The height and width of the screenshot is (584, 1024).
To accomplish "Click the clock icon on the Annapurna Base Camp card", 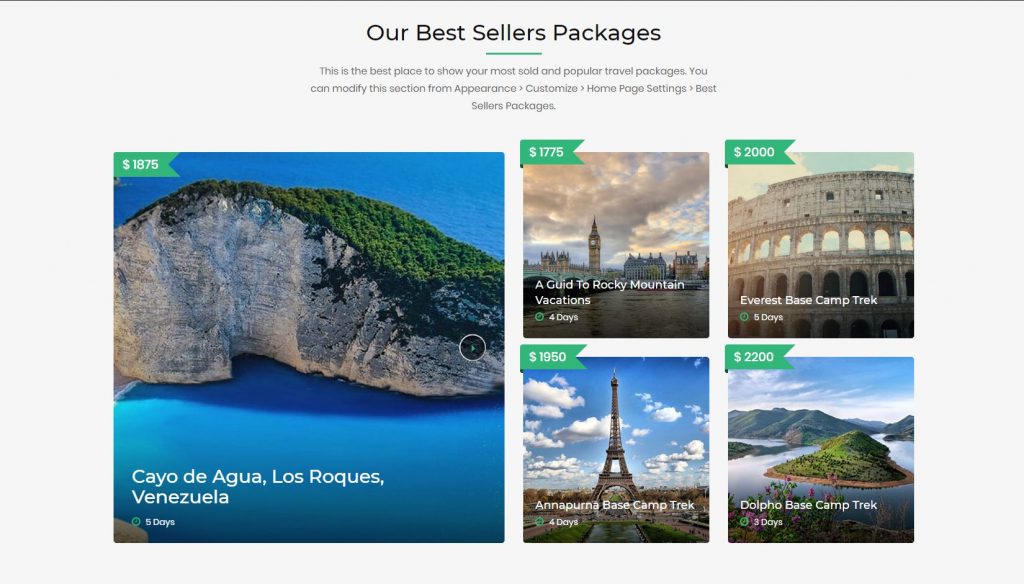I will tap(539, 522).
